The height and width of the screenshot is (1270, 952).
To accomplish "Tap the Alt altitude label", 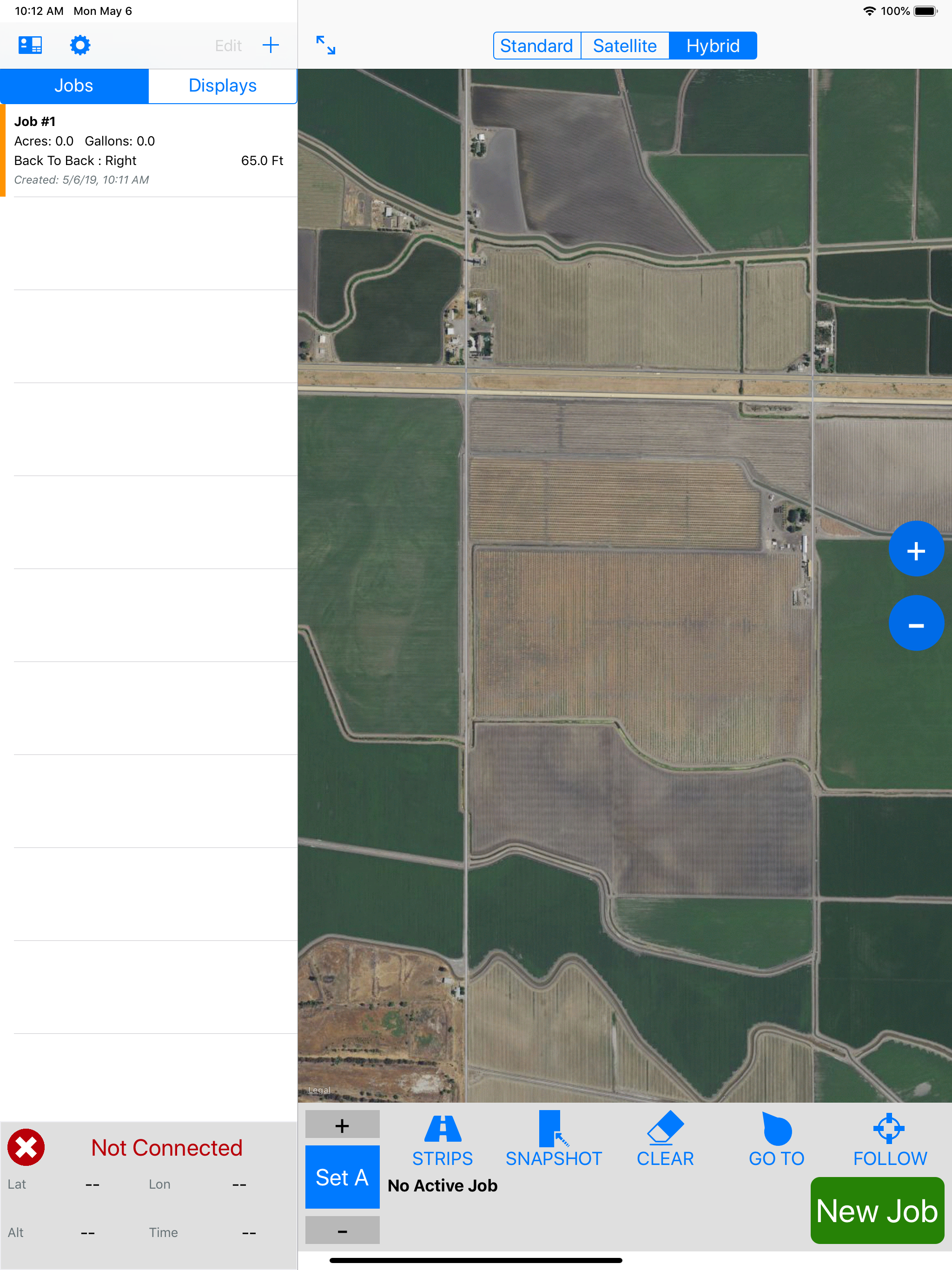I will (15, 1232).
